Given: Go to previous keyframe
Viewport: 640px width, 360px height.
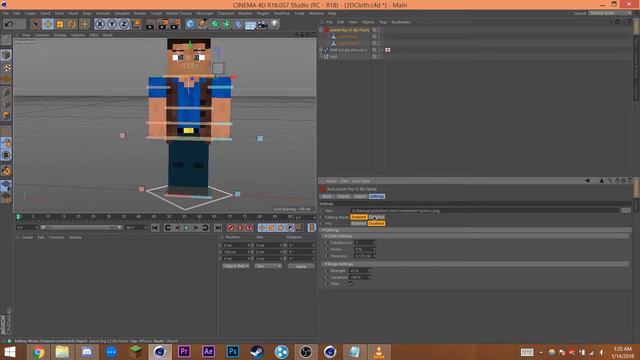Looking at the screenshot, I should pos(168,227).
